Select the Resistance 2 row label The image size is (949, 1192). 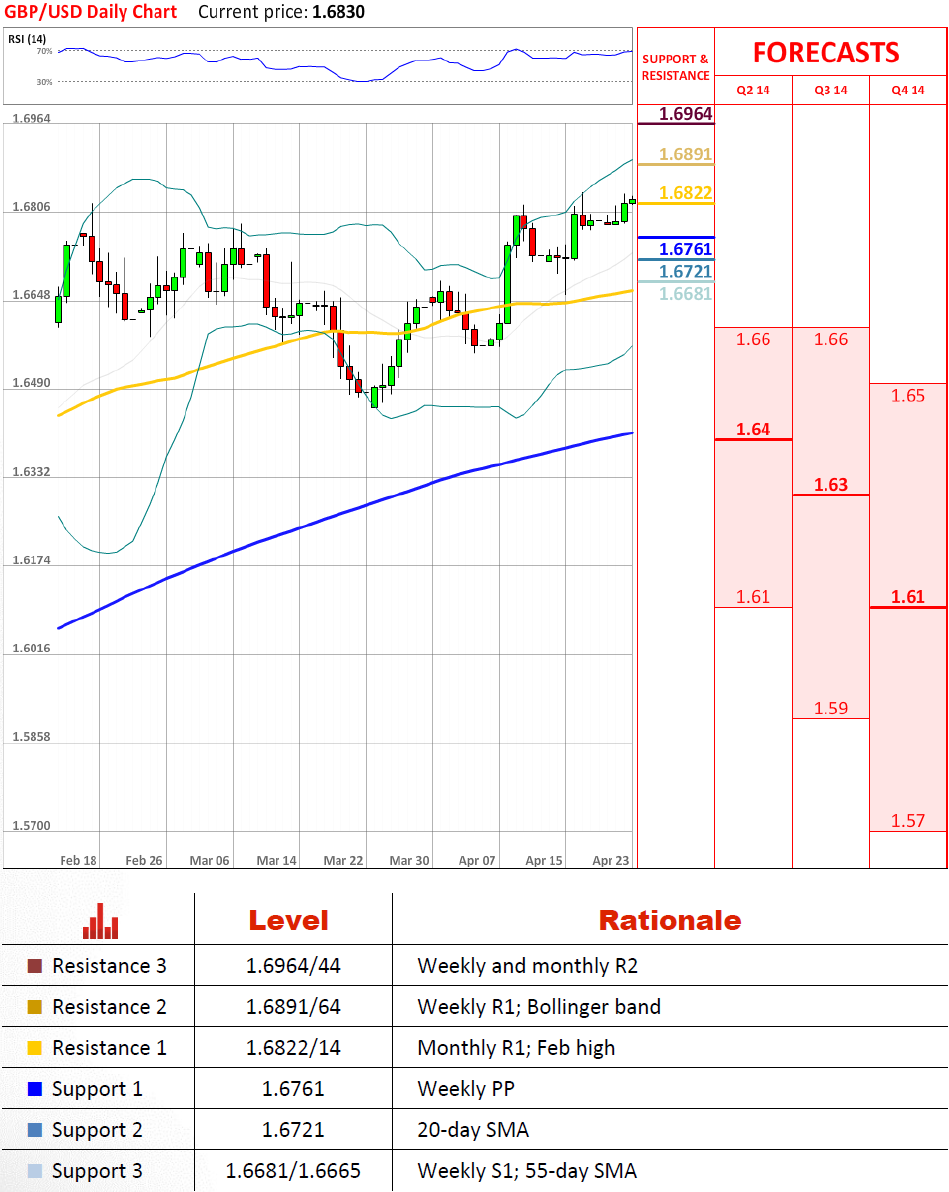[x=109, y=1007]
